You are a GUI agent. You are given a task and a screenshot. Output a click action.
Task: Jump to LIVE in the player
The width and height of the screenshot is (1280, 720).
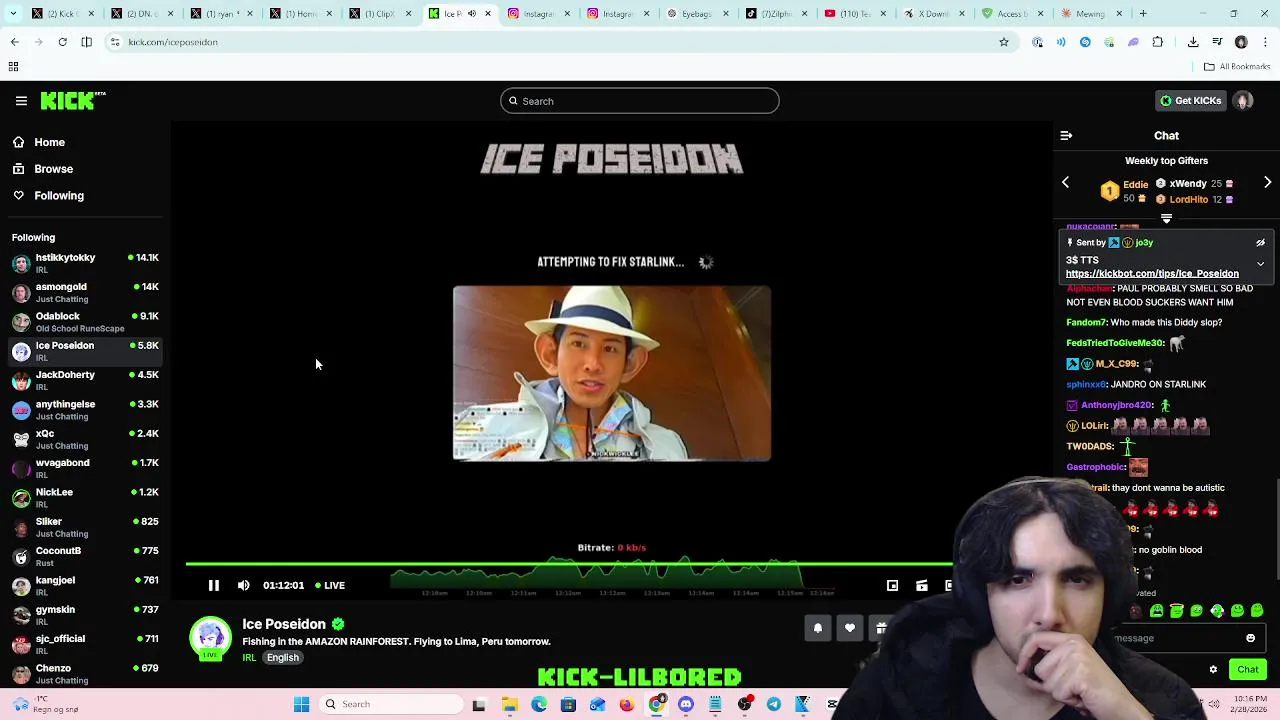tap(330, 586)
